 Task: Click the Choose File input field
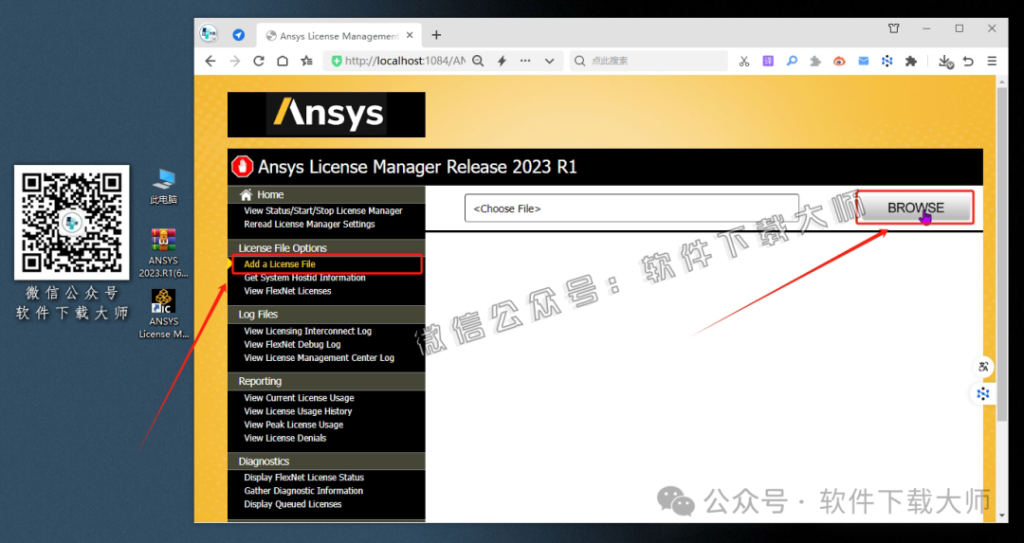point(632,208)
